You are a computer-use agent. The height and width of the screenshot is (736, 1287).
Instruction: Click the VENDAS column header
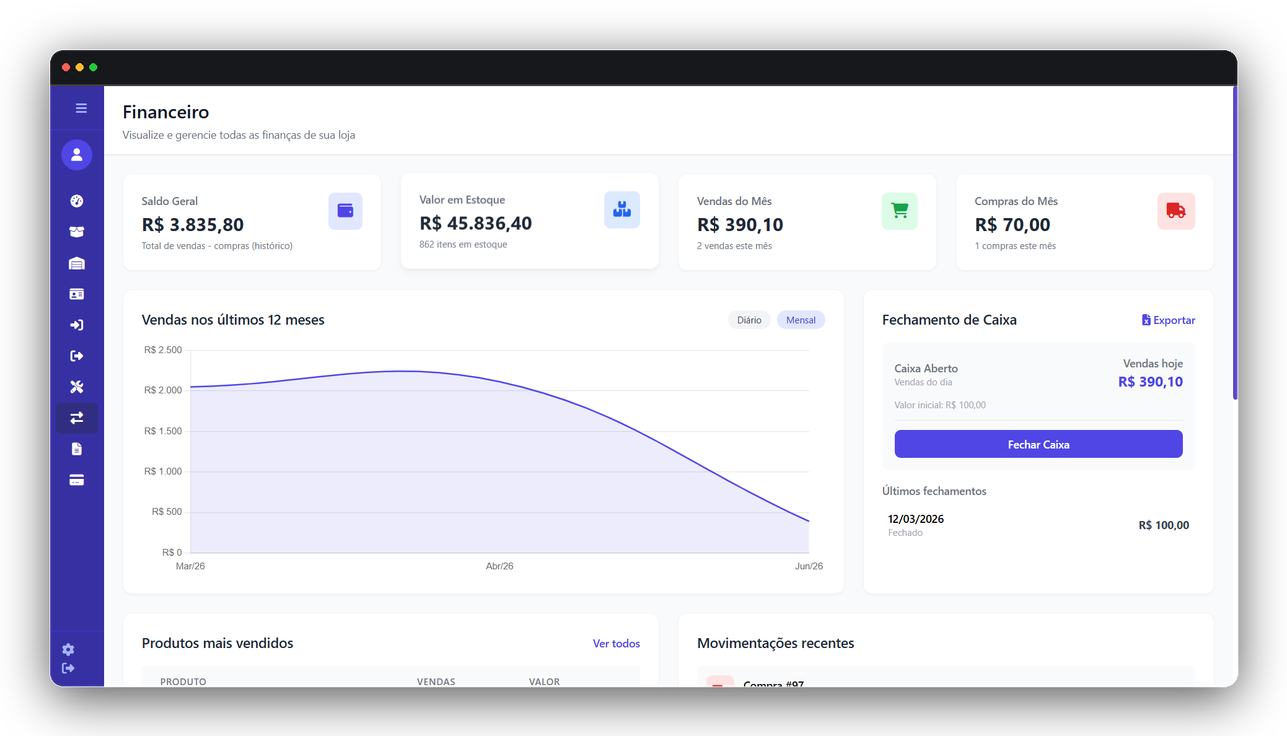pyautogui.click(x=436, y=682)
